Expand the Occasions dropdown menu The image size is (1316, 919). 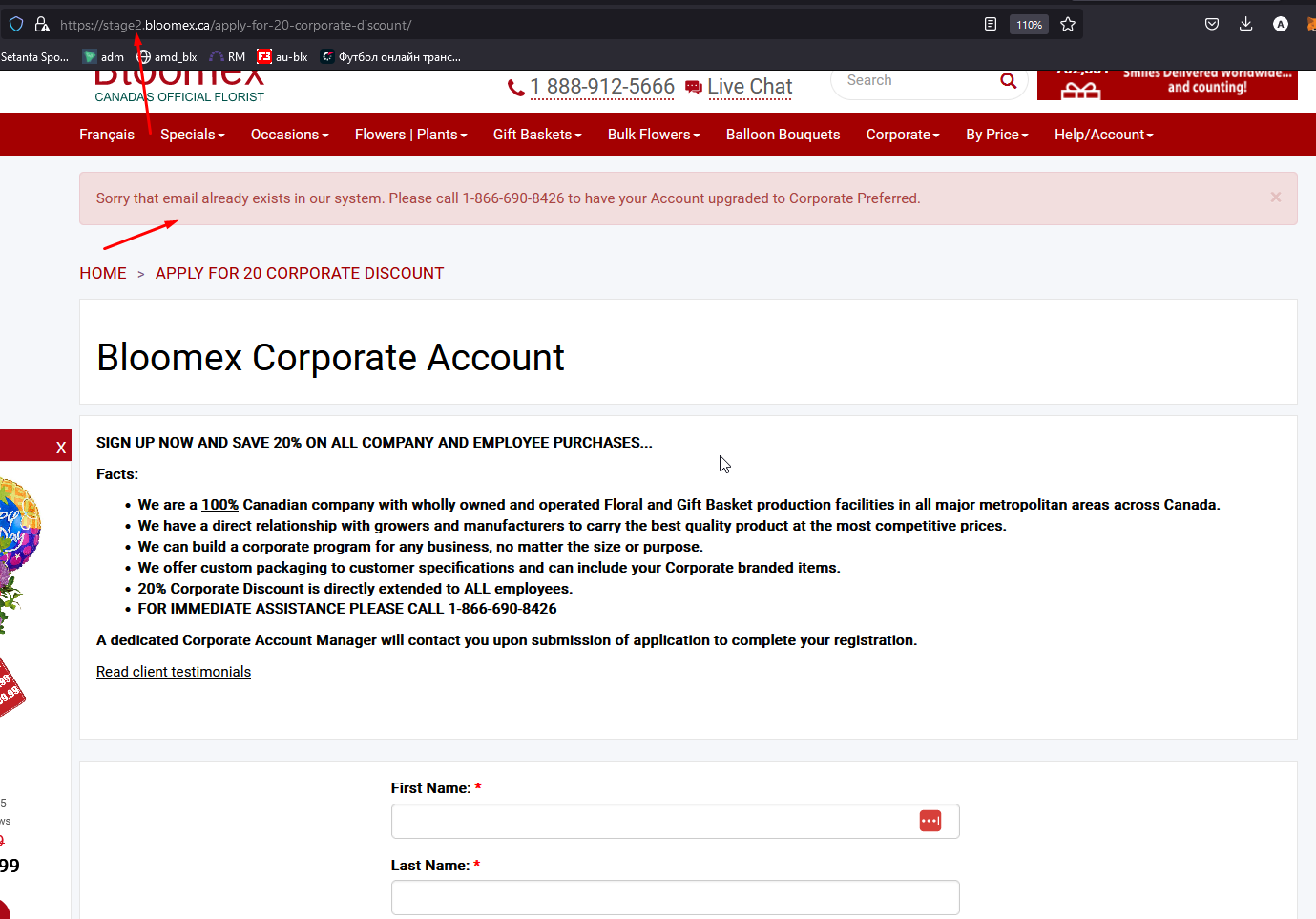tap(290, 135)
